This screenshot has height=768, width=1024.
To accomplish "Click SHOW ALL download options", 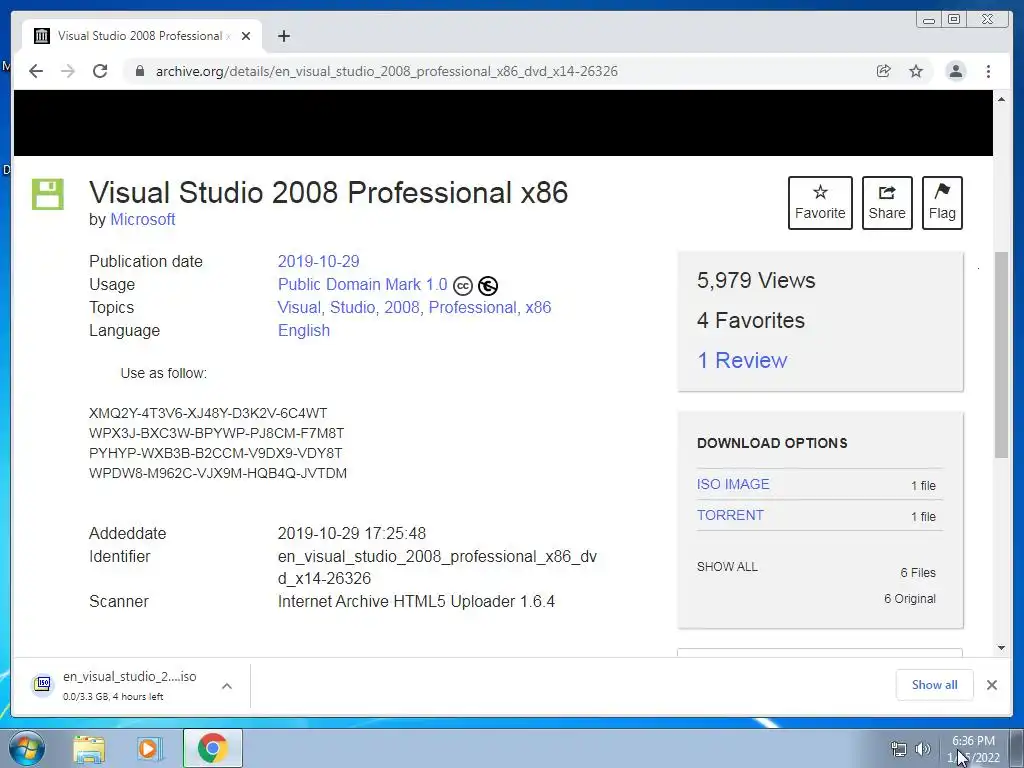I will pos(727,566).
